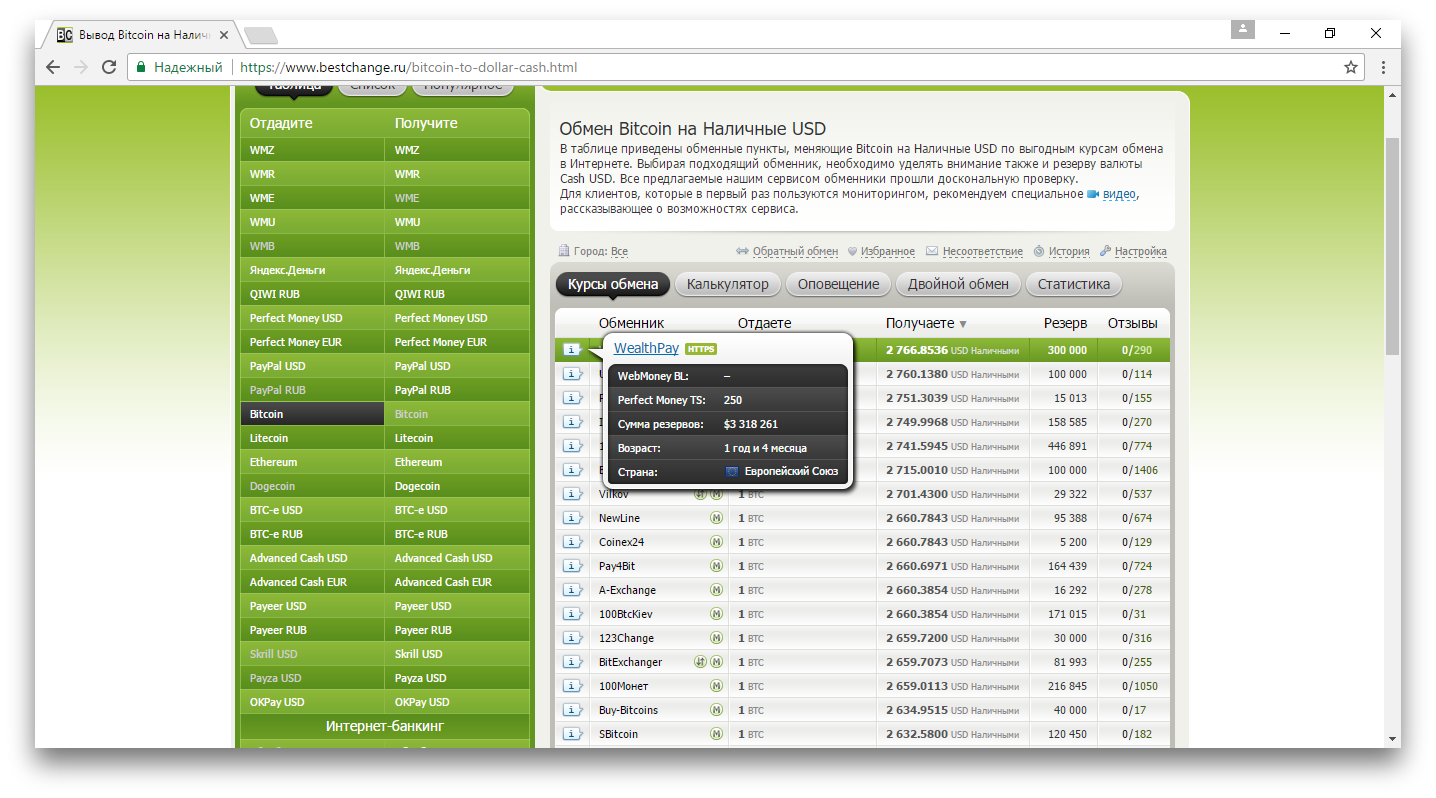Click the Резерв column header

click(1065, 324)
